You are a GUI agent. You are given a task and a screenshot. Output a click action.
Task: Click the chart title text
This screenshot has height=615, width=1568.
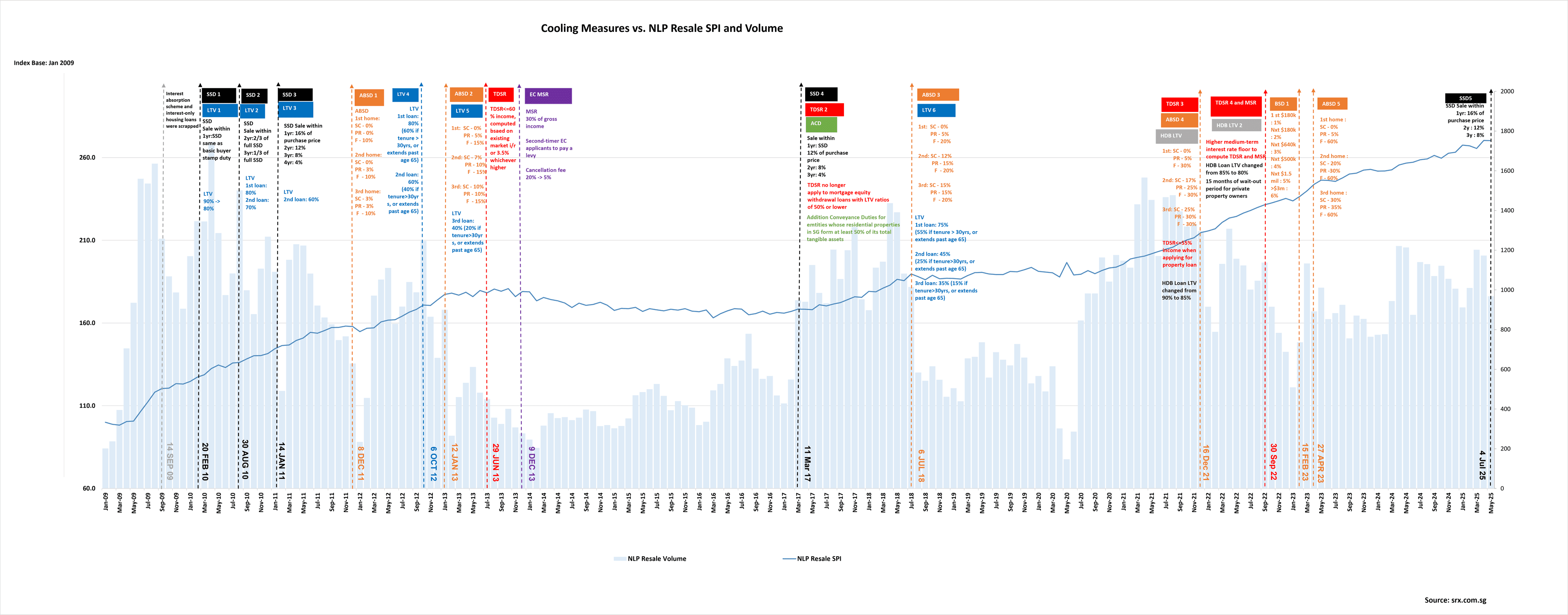coord(661,28)
